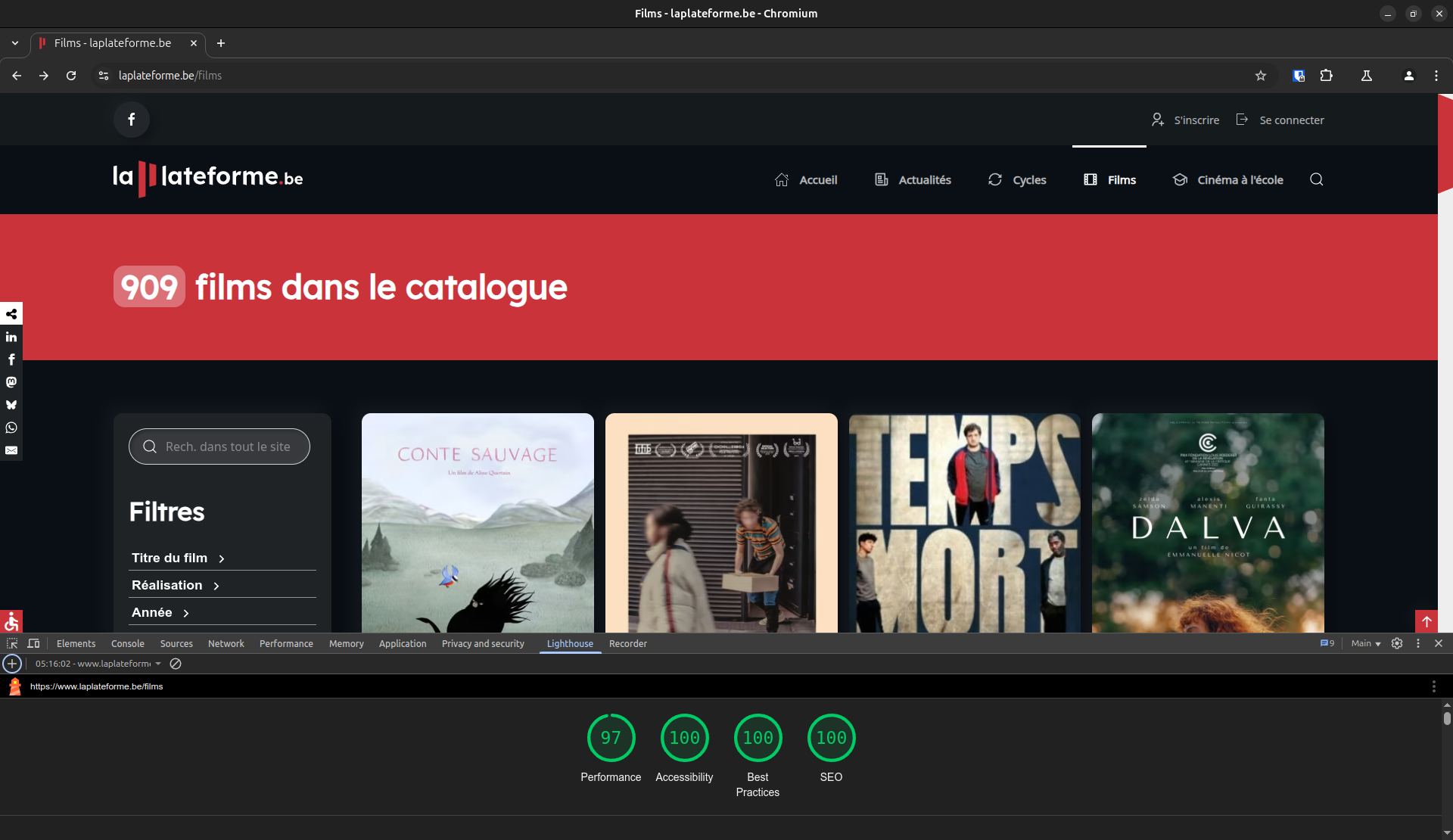Open Cinéma à l'école link
This screenshot has height=840, width=1453.
[1227, 179]
